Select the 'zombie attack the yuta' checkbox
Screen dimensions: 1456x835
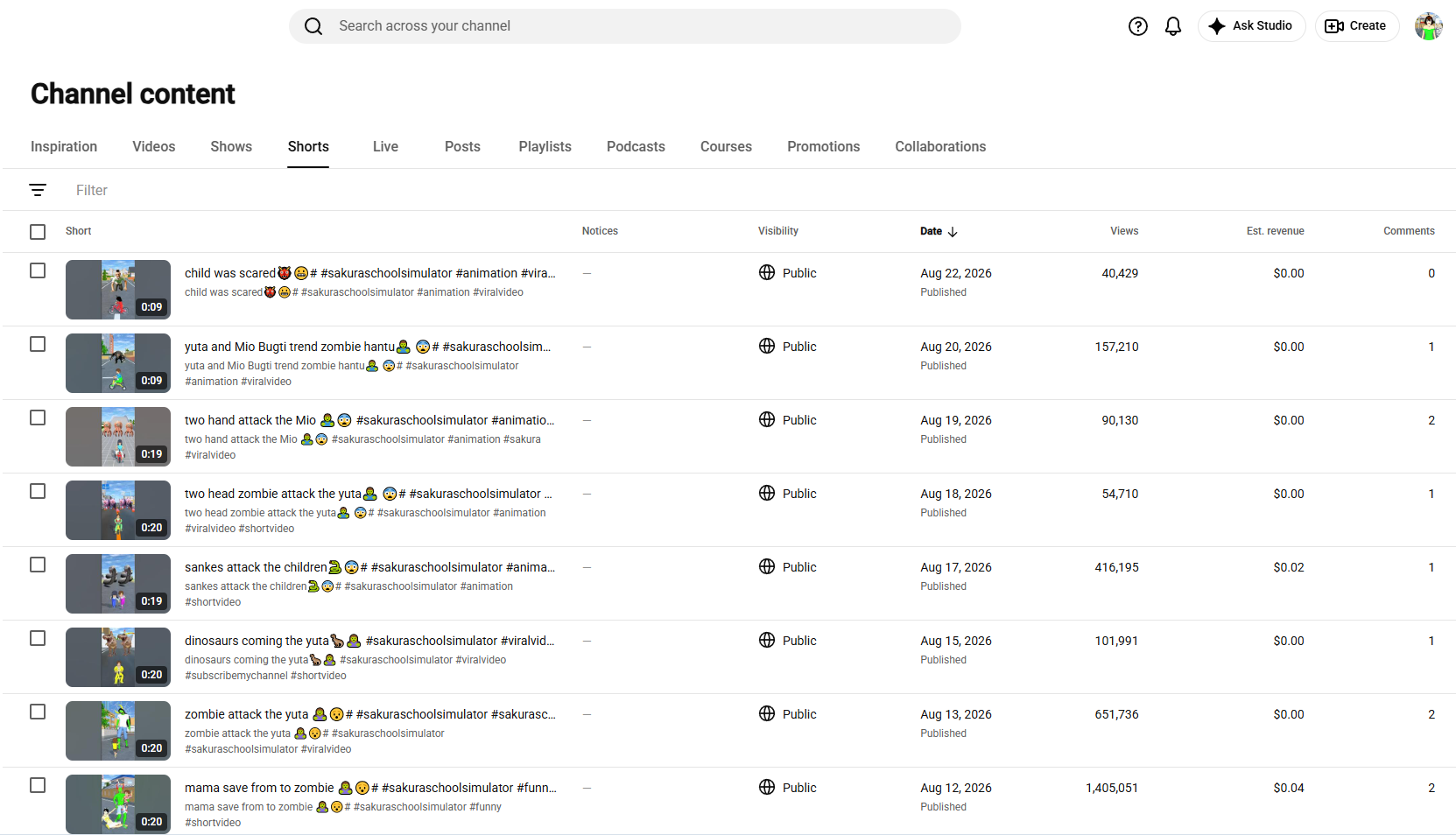pos(38,712)
